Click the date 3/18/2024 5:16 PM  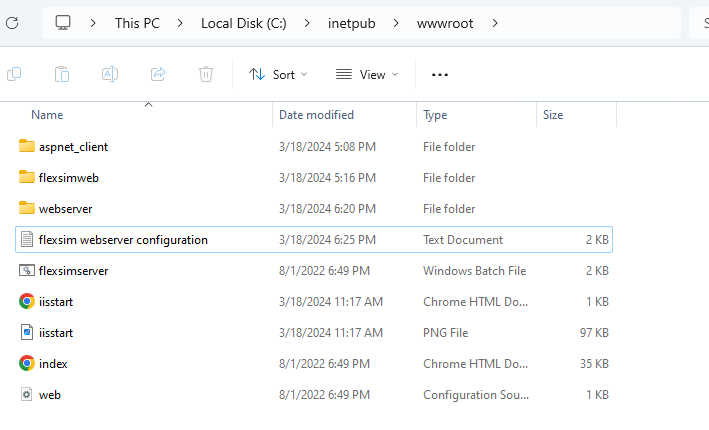(x=327, y=178)
